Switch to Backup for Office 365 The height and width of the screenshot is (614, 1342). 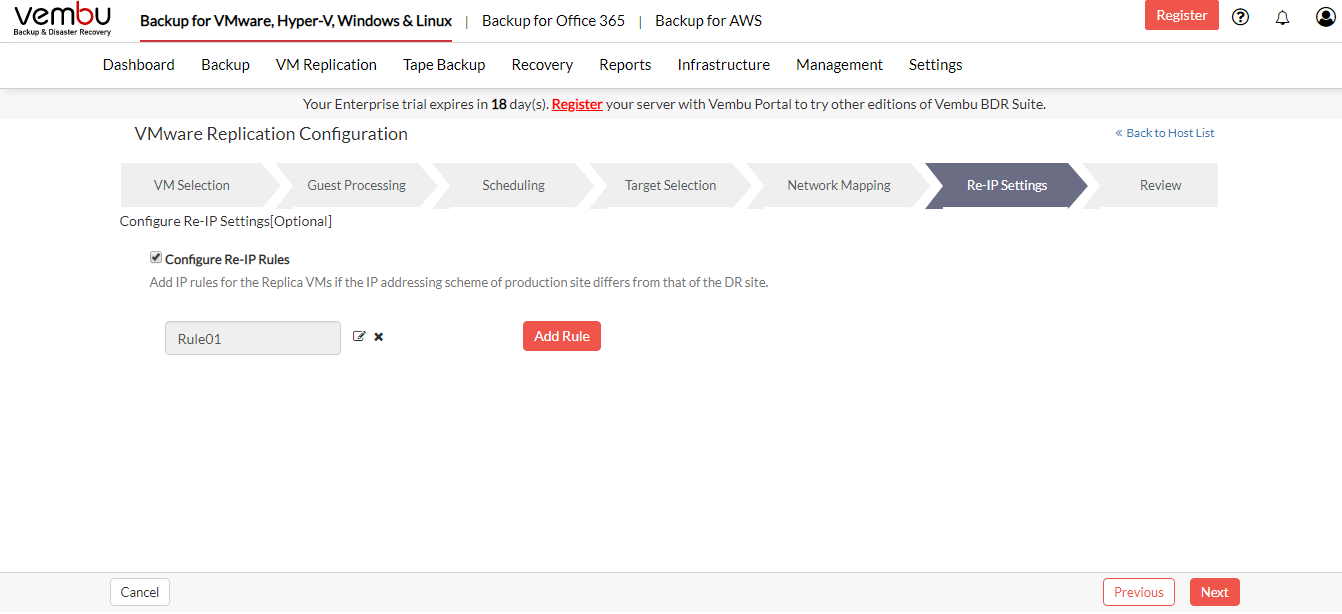tap(553, 21)
